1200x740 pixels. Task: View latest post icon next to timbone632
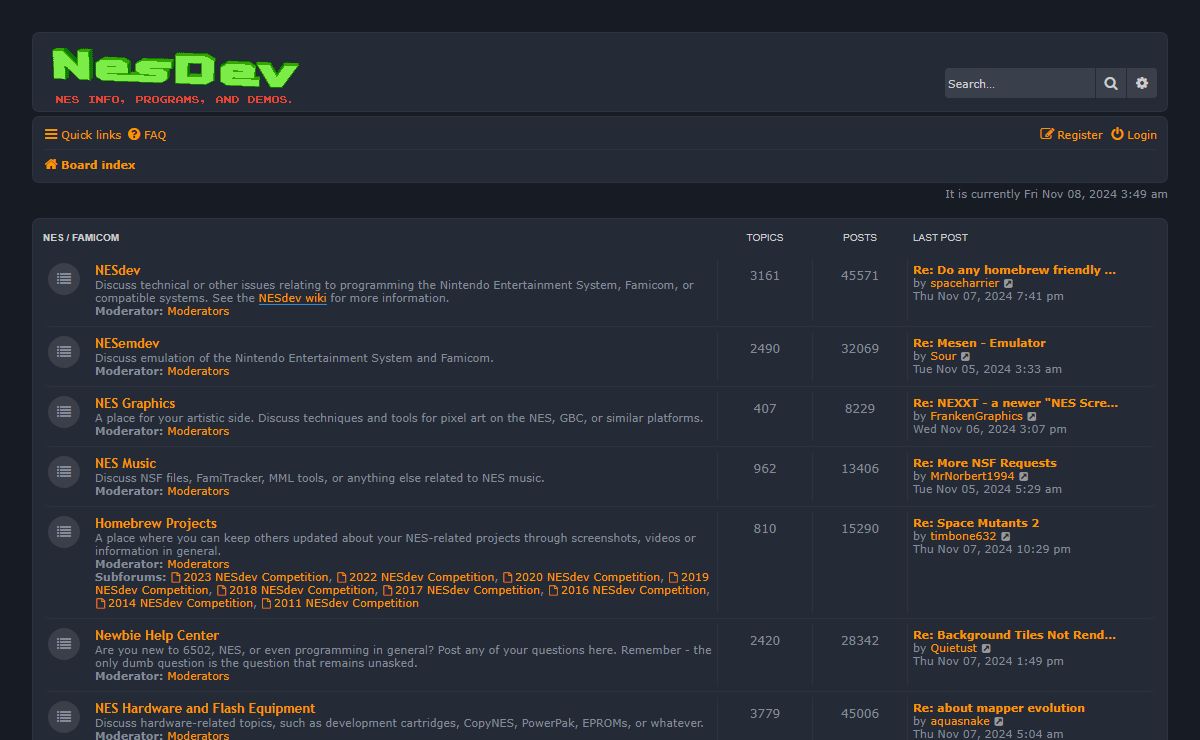pyautogui.click(x=1005, y=537)
